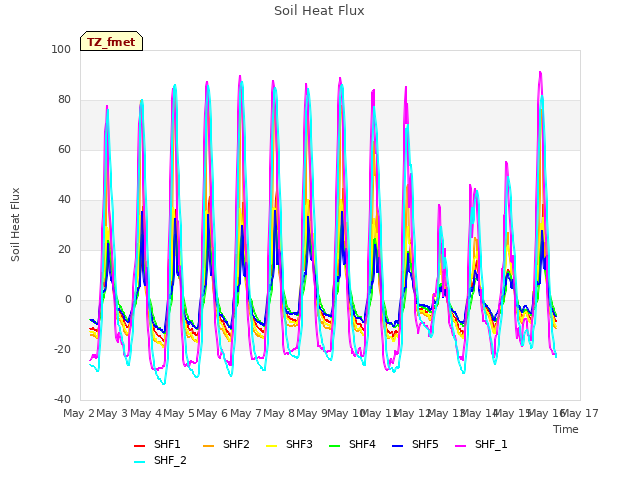This screenshot has width=640, height=480.
Task: Click the May 5 x-axis label
Action: click(x=179, y=413)
